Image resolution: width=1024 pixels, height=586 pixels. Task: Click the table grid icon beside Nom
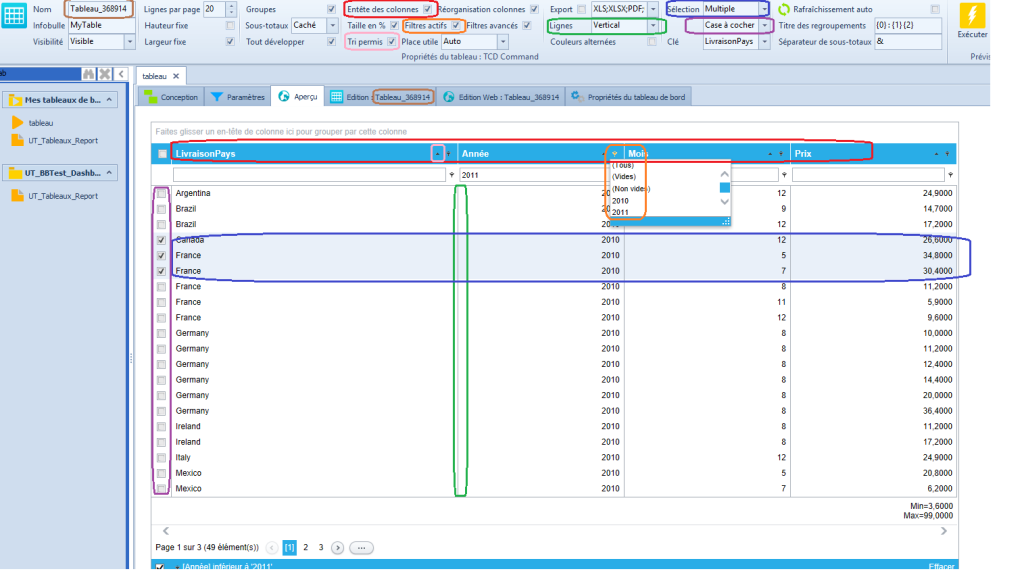(14, 15)
